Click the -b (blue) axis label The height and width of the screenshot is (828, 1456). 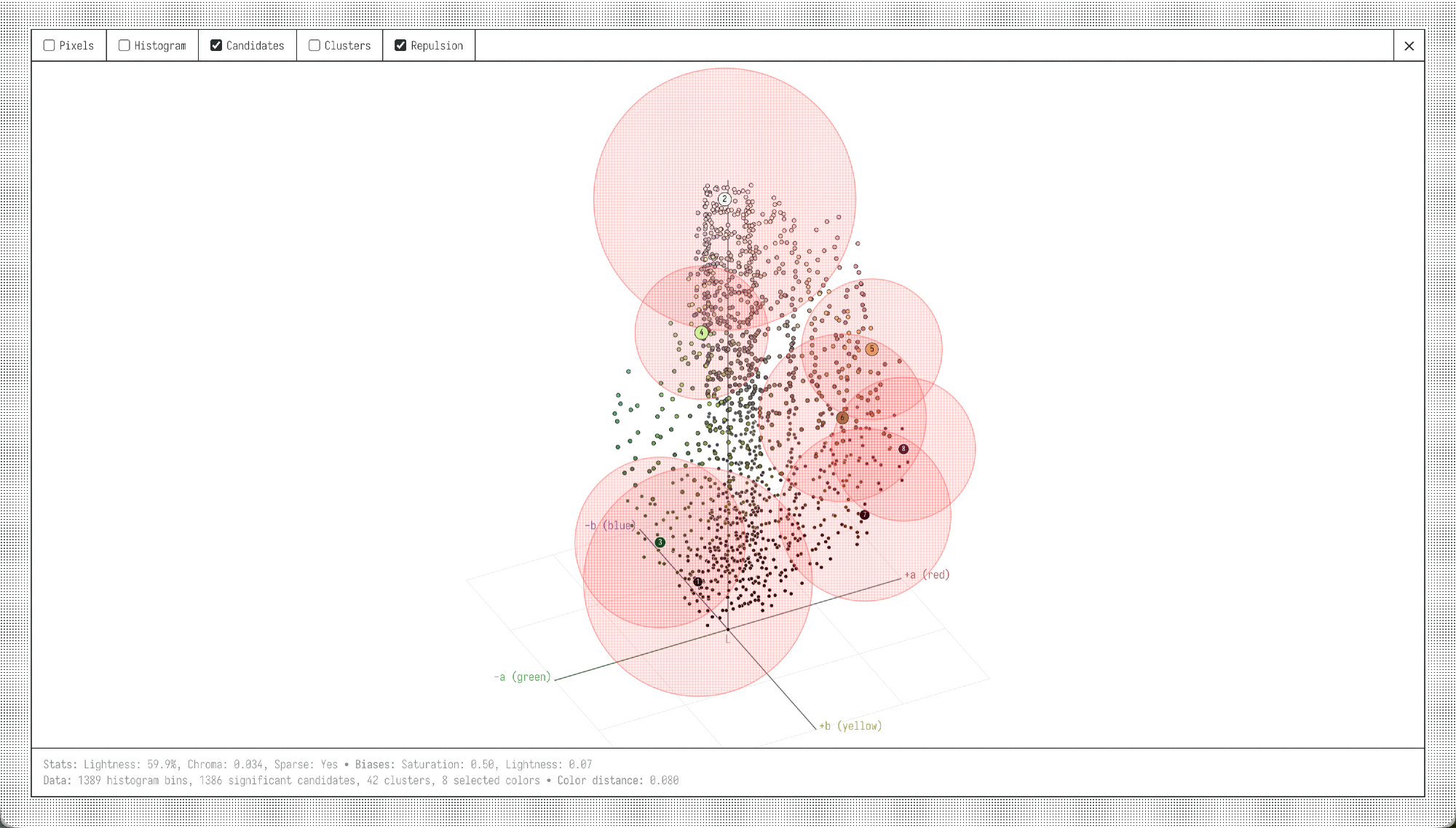pos(609,525)
